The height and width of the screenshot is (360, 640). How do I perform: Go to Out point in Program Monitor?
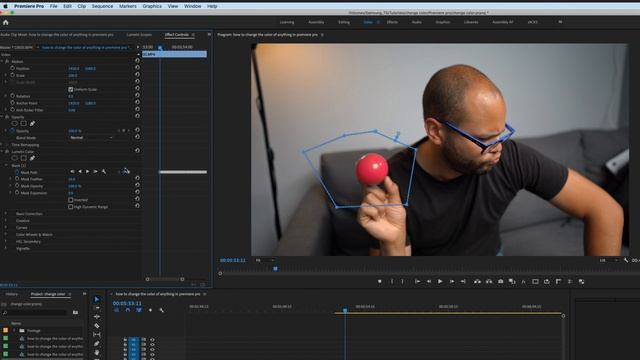(463, 281)
